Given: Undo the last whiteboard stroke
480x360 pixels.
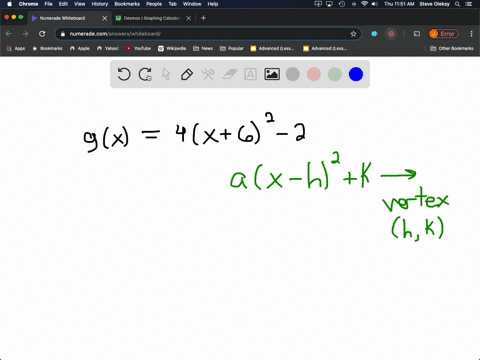Looking at the screenshot, I should tap(124, 74).
